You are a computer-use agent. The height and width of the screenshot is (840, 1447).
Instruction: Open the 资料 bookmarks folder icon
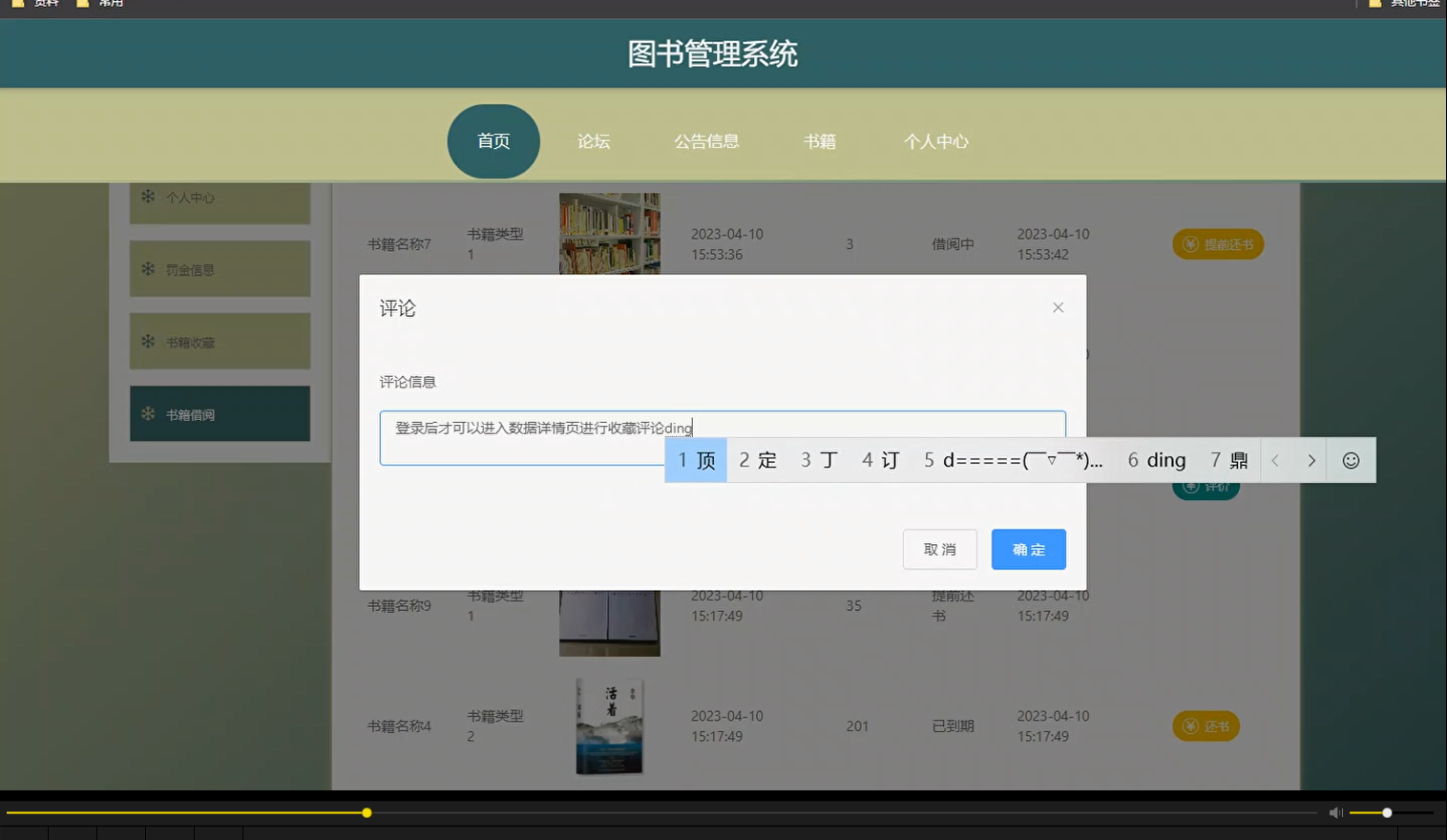pos(19,4)
